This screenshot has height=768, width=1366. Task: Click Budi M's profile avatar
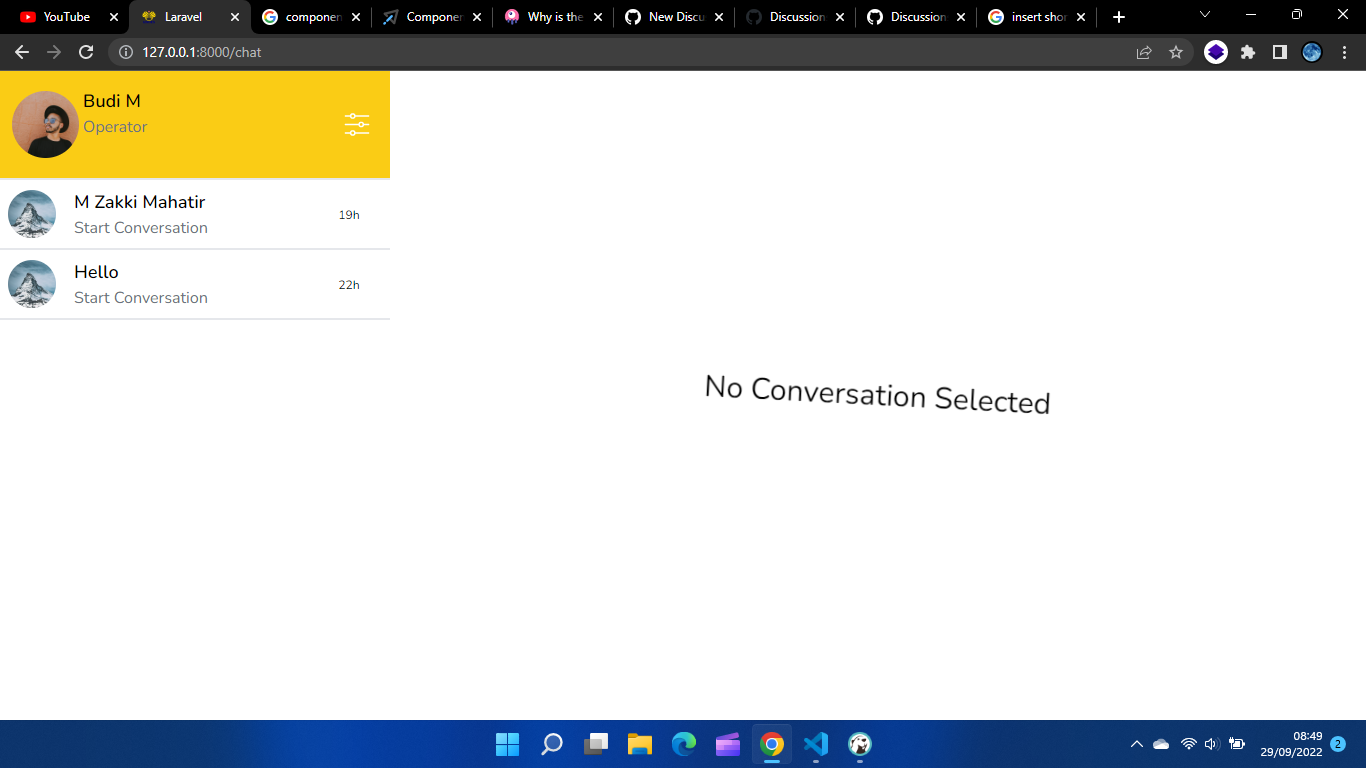[44, 124]
